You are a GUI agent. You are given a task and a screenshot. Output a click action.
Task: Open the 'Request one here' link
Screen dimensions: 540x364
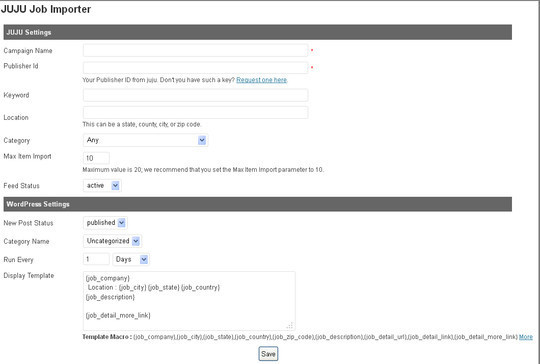click(x=261, y=80)
